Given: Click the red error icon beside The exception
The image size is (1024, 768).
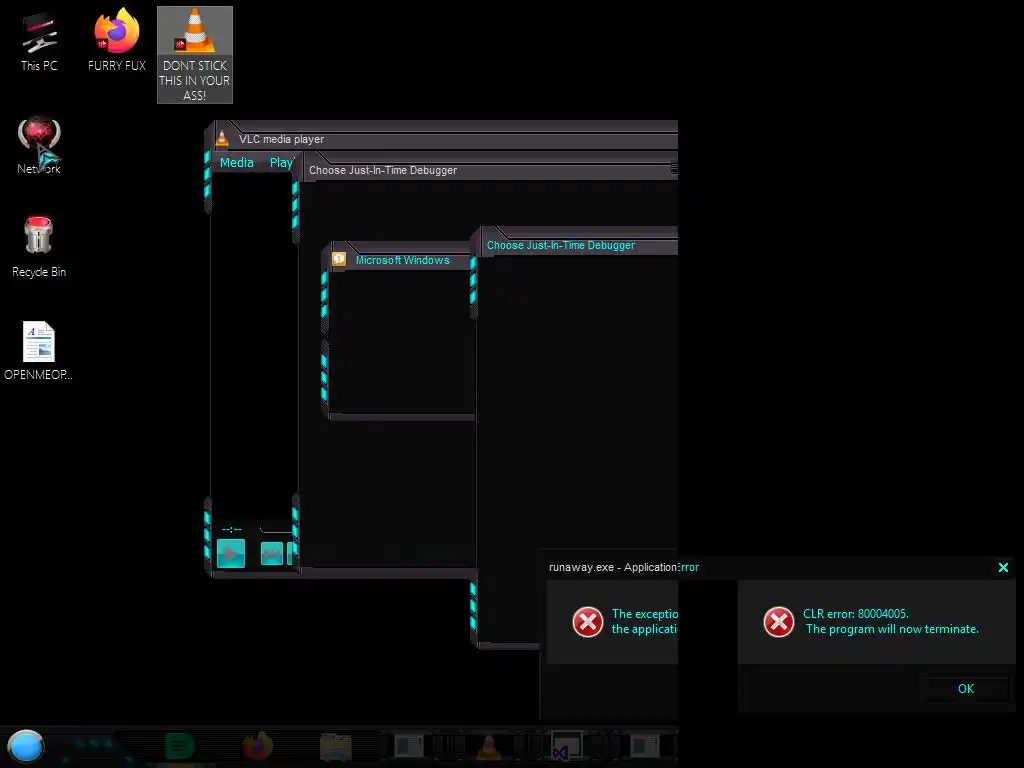Looking at the screenshot, I should tap(588, 622).
